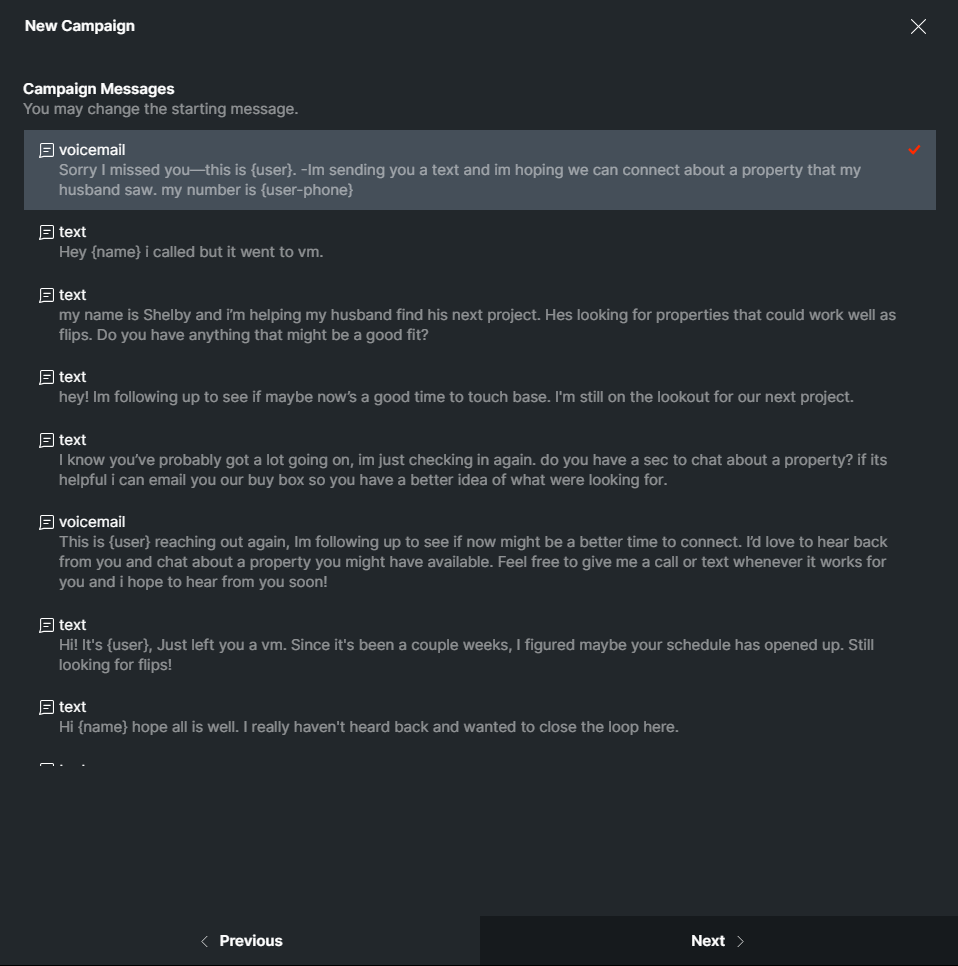Click the icon next to 'Hey {name} i called' text
The image size is (958, 966).
45,231
